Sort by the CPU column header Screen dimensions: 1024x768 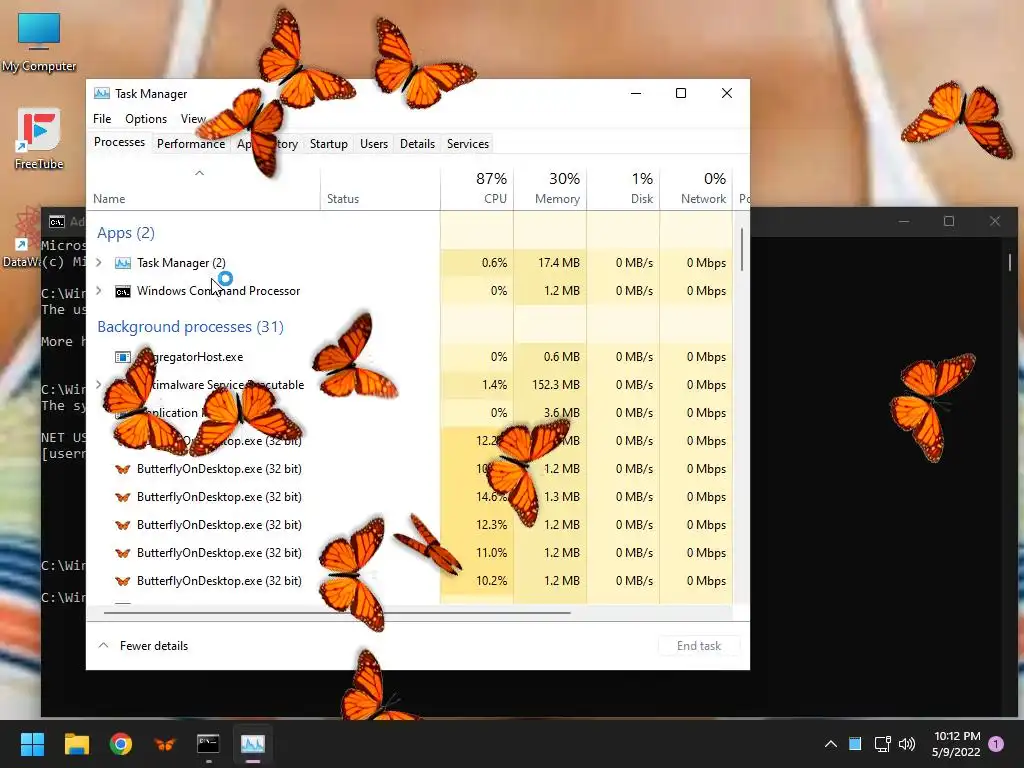click(x=477, y=189)
